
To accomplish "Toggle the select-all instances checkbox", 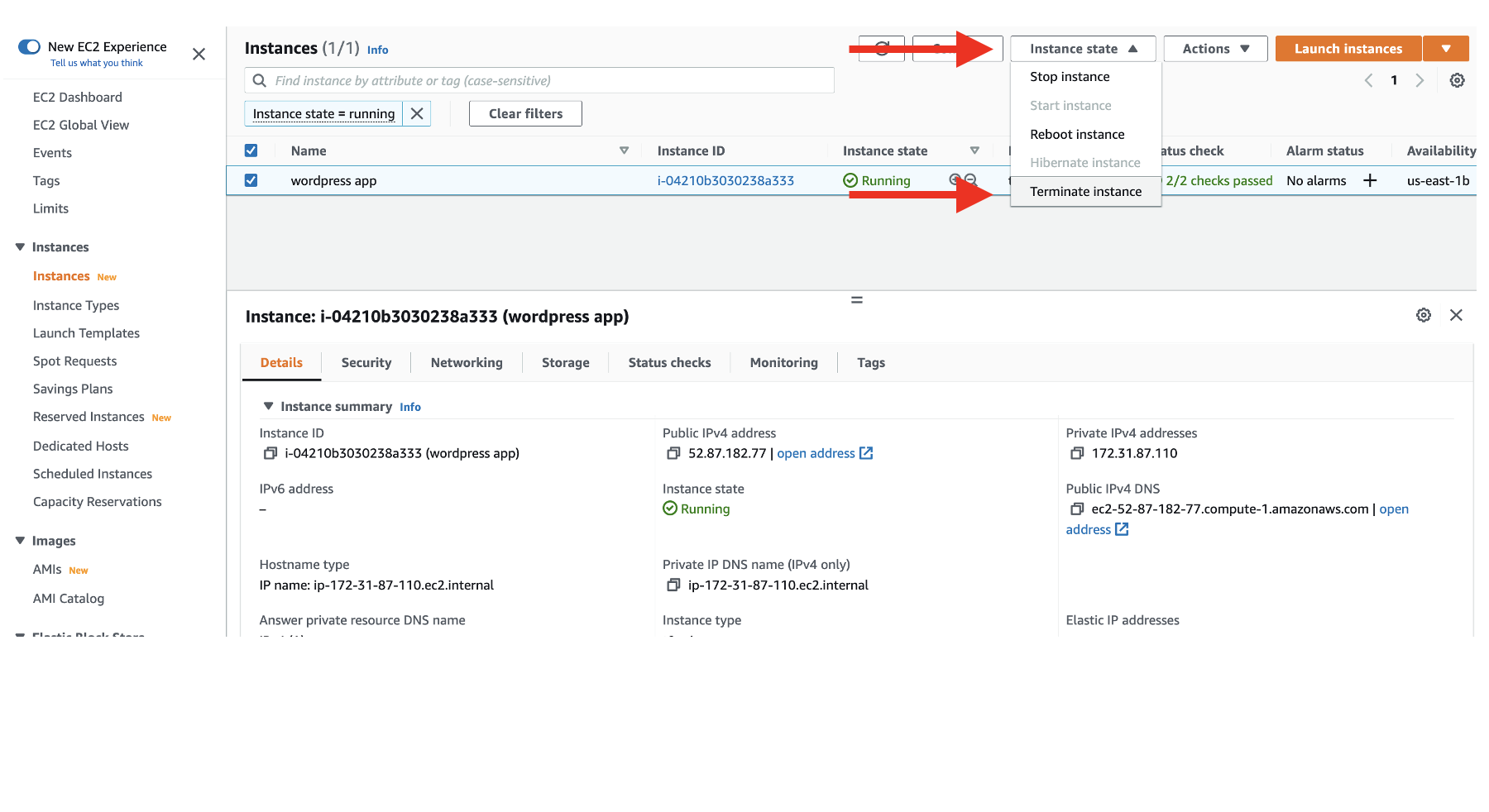I will click(x=251, y=150).
